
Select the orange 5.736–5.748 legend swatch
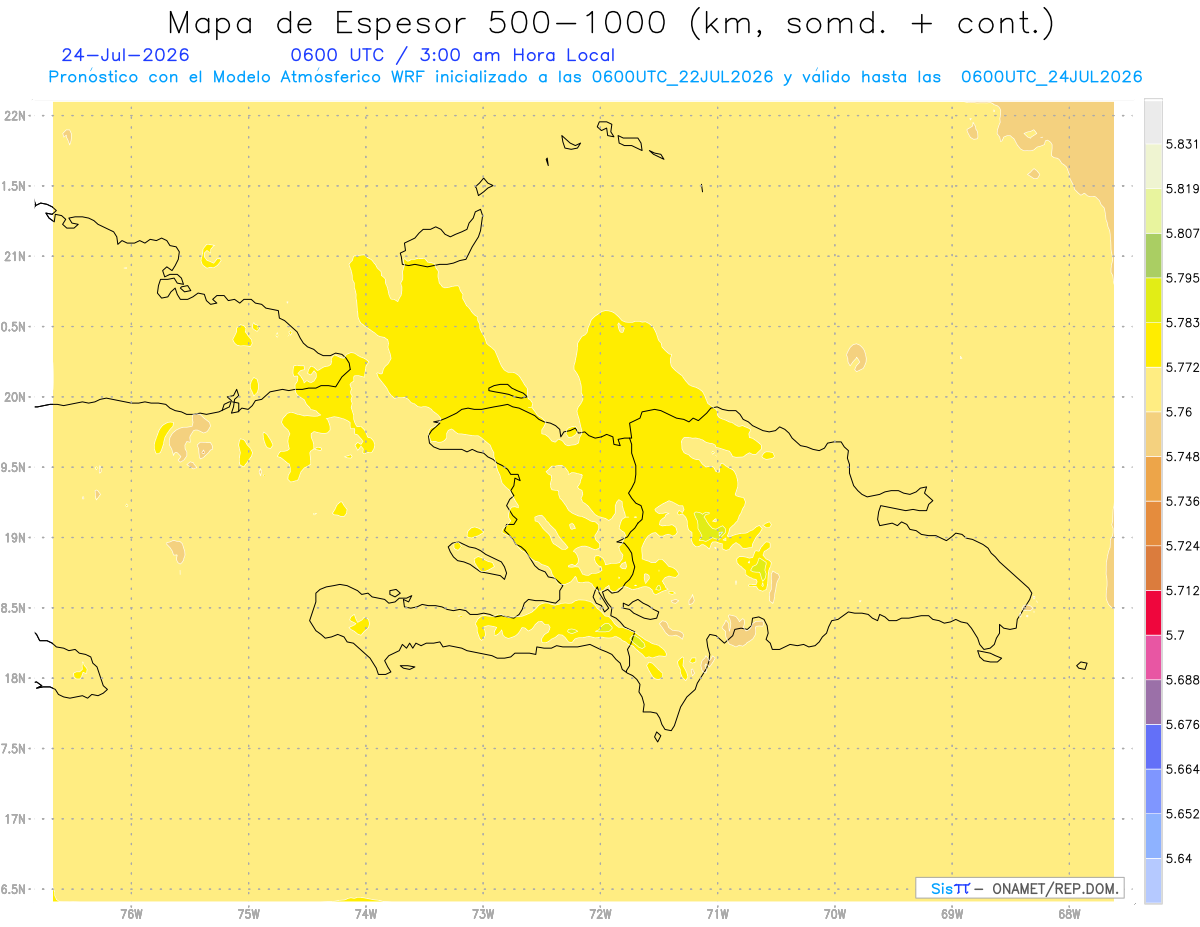1153,478
